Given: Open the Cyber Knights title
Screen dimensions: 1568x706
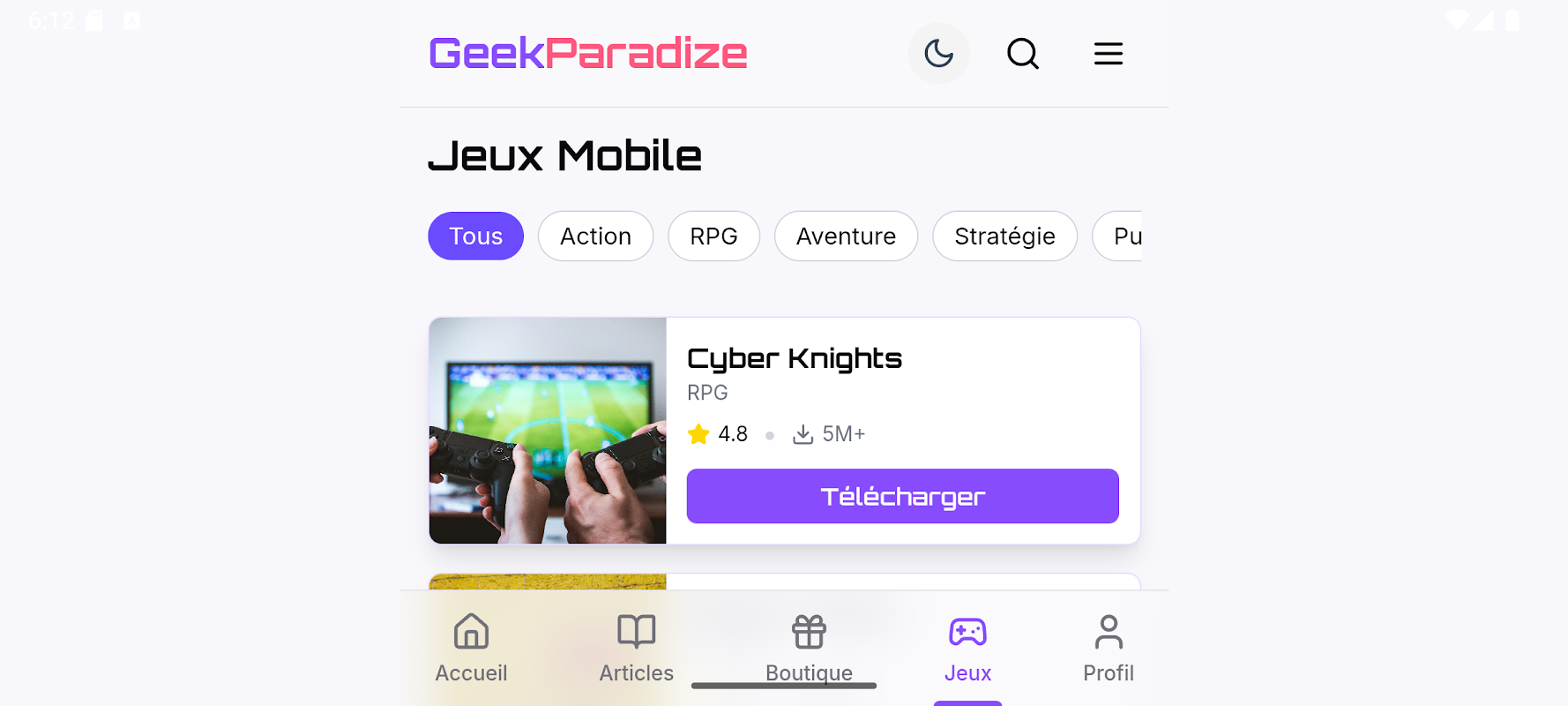Looking at the screenshot, I should coord(794,359).
